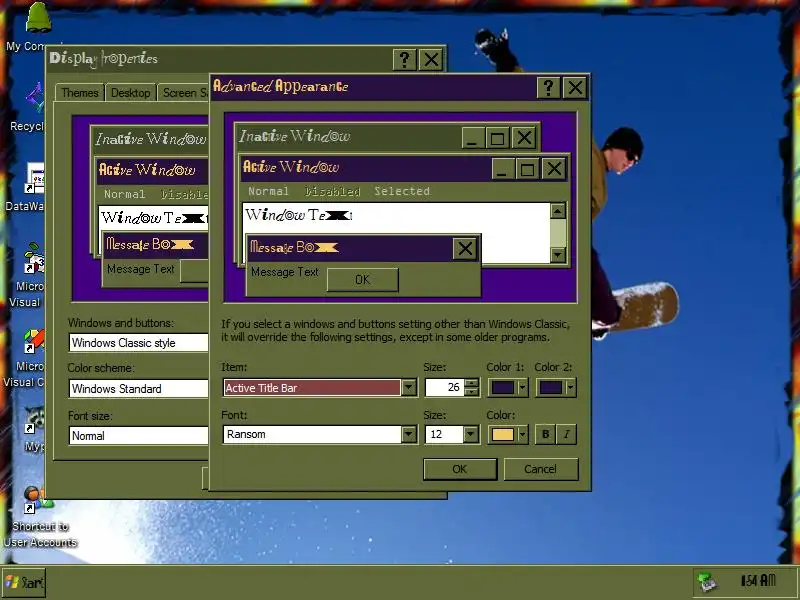Click the help button in Display Properties
Image resolution: width=800 pixels, height=600 pixels.
click(x=405, y=60)
